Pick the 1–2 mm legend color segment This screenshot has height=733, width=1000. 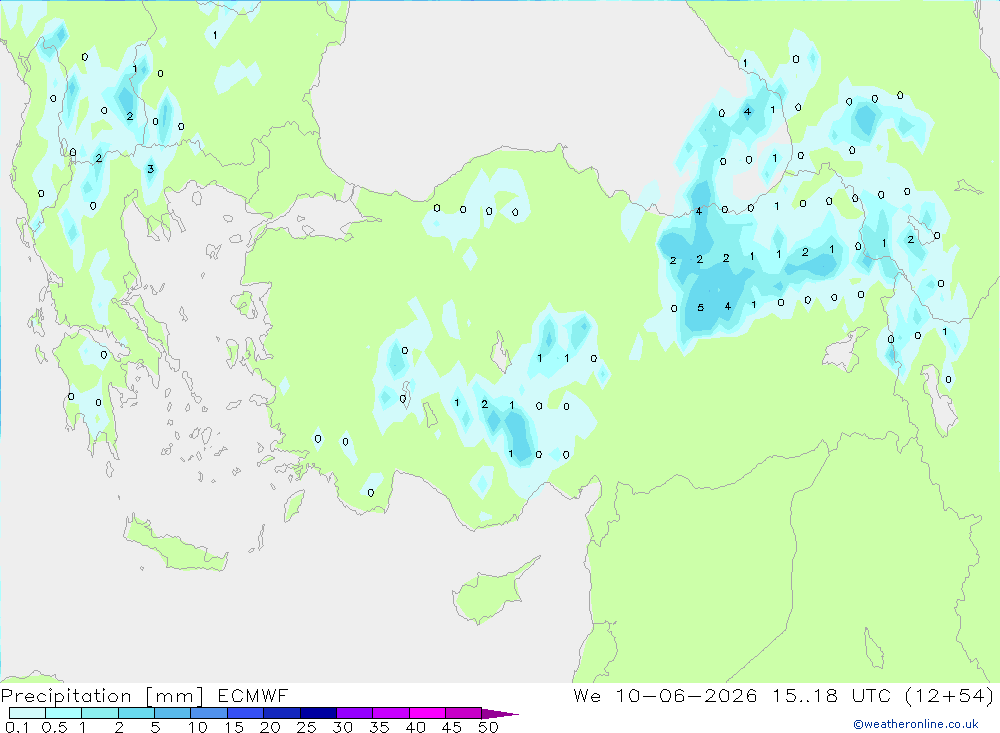pyautogui.click(x=100, y=713)
